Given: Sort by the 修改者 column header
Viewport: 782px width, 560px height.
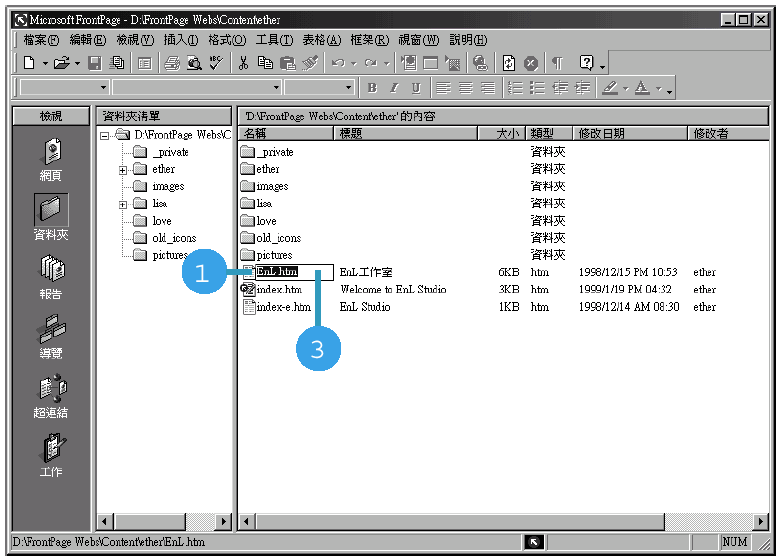Looking at the screenshot, I should pos(728,133).
